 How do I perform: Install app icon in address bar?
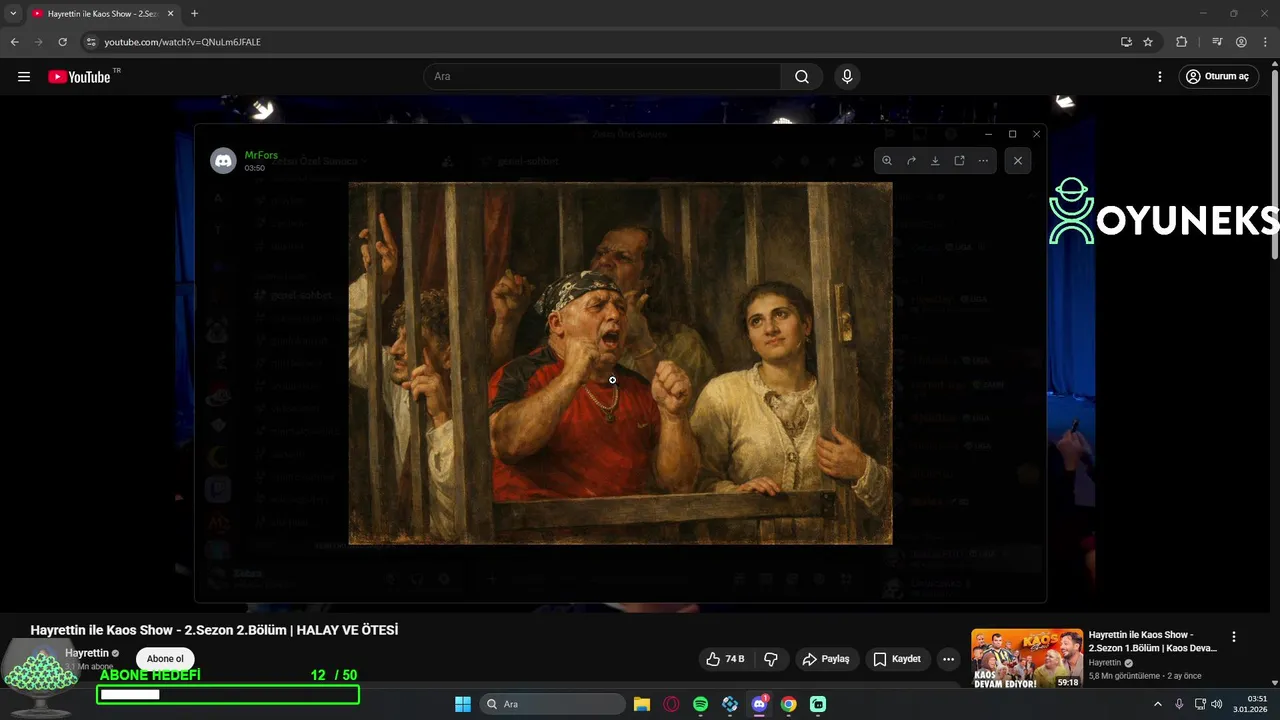pyautogui.click(x=1126, y=42)
